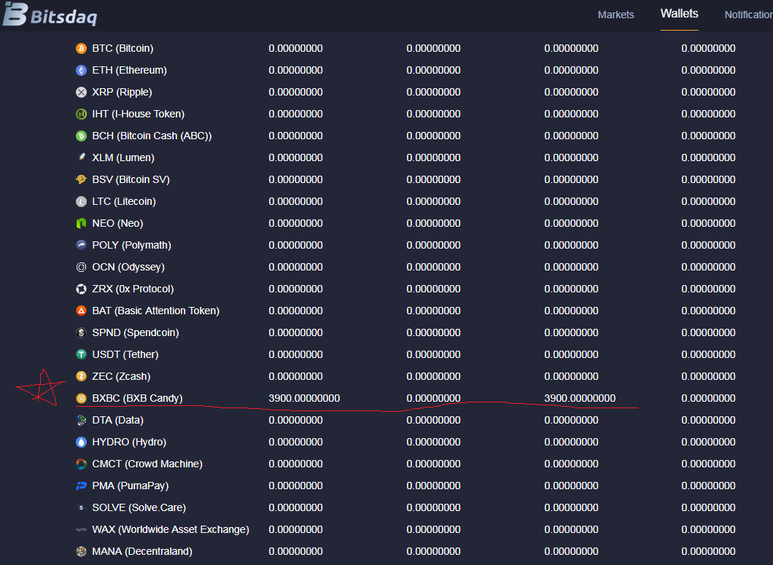The width and height of the screenshot is (773, 565).
Task: Select the XRP (Ripple) label
Action: pos(122,92)
